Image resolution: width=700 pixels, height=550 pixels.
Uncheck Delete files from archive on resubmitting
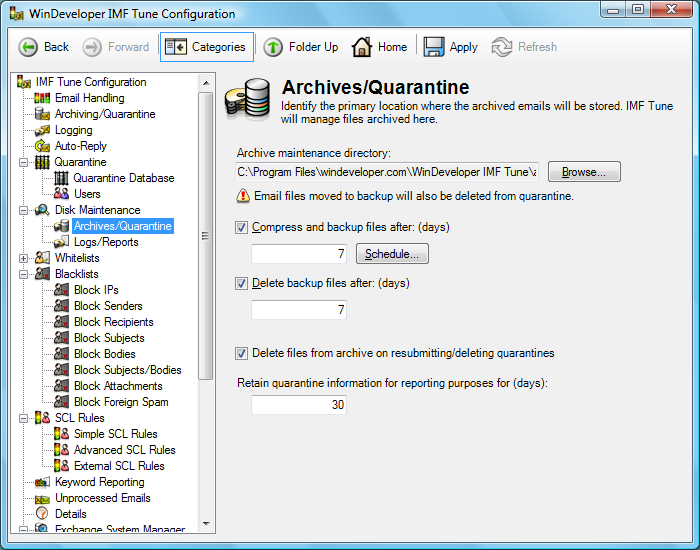[x=242, y=354]
